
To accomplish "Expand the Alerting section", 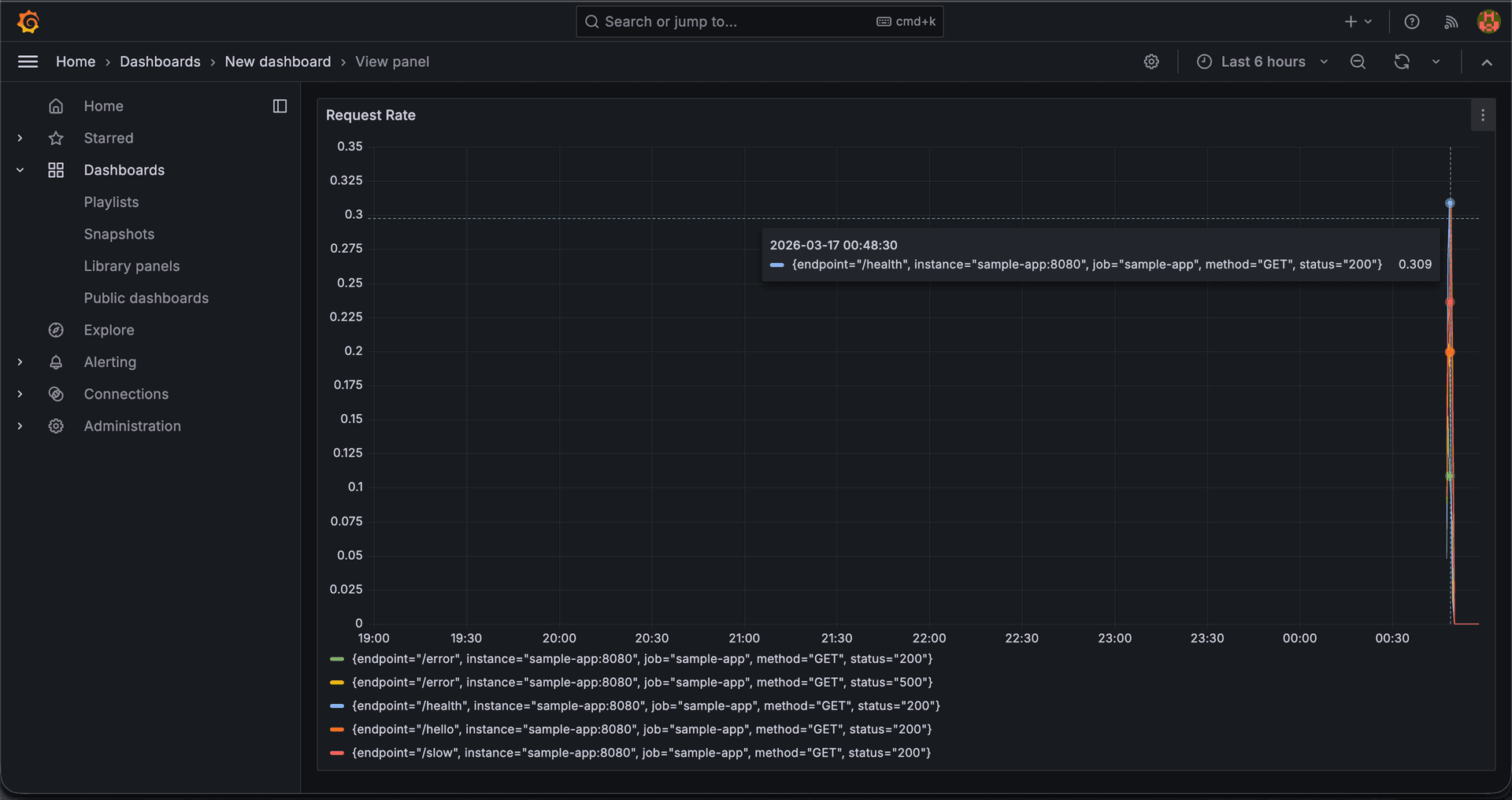I will point(20,362).
